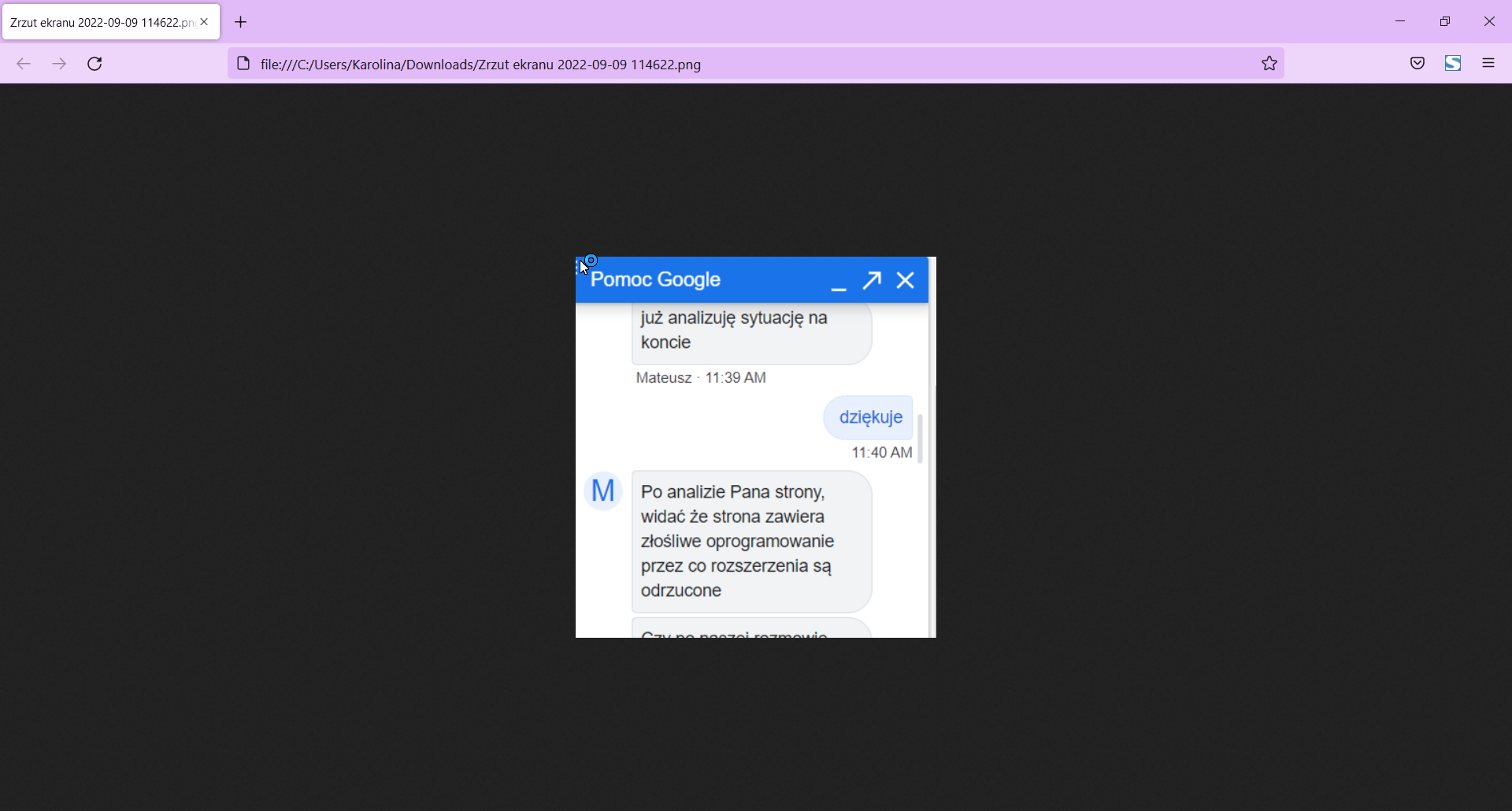1512x811 pixels.
Task: Click the minimize icon in Pomoc Google chat
Action: pyautogui.click(x=839, y=288)
